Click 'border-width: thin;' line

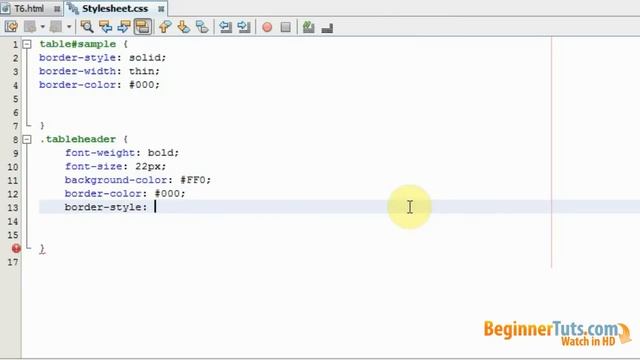(99, 71)
